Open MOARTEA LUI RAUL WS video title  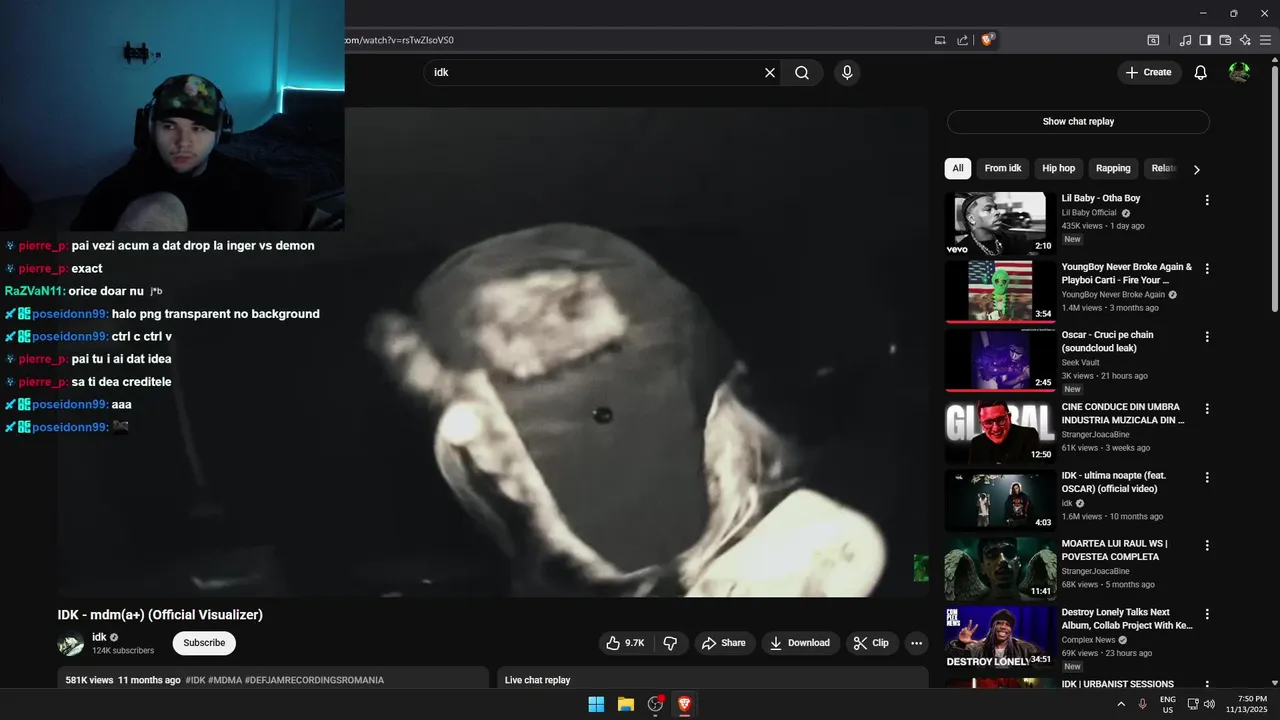[1114, 550]
